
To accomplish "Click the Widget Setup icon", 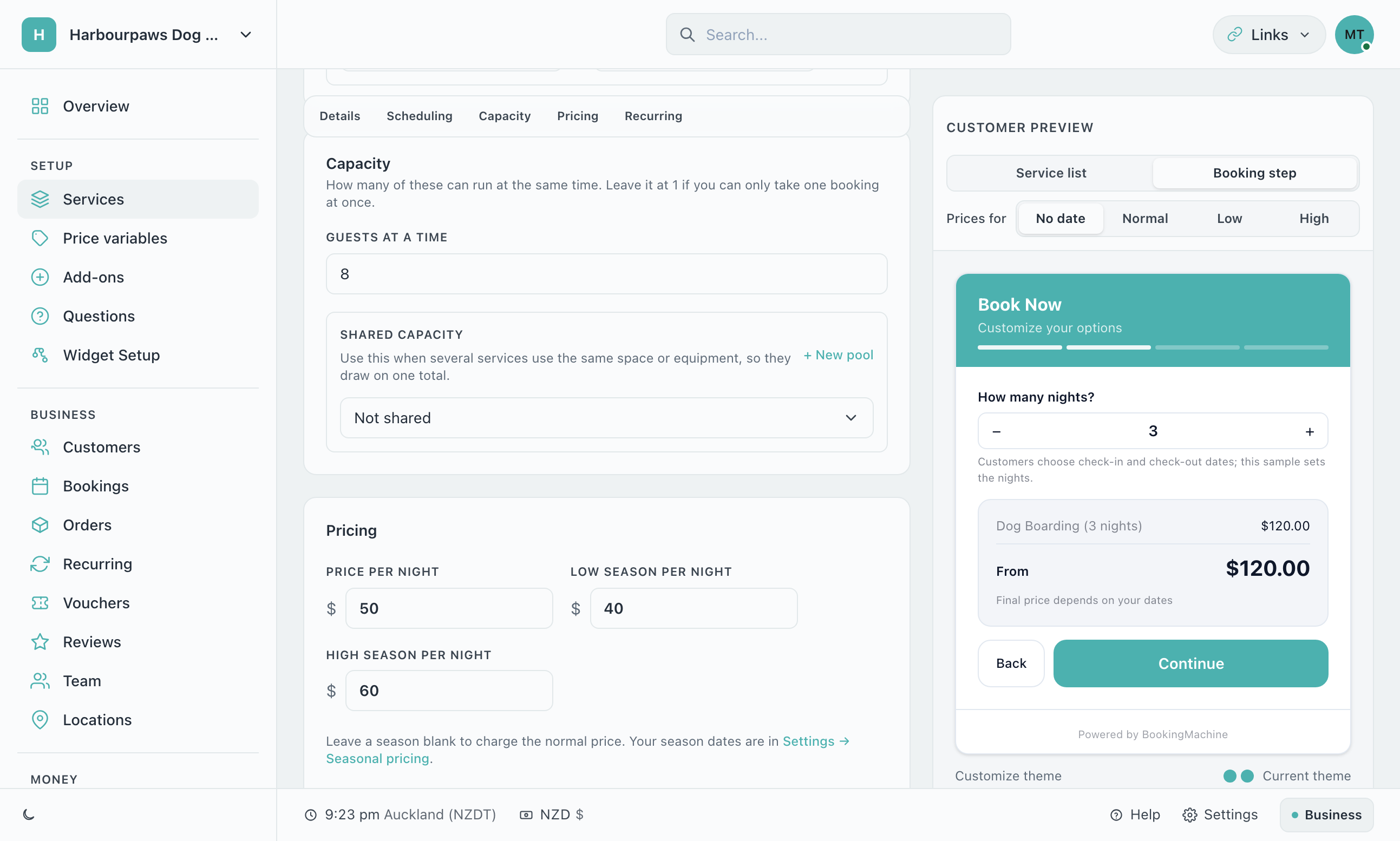I will pyautogui.click(x=40, y=356).
